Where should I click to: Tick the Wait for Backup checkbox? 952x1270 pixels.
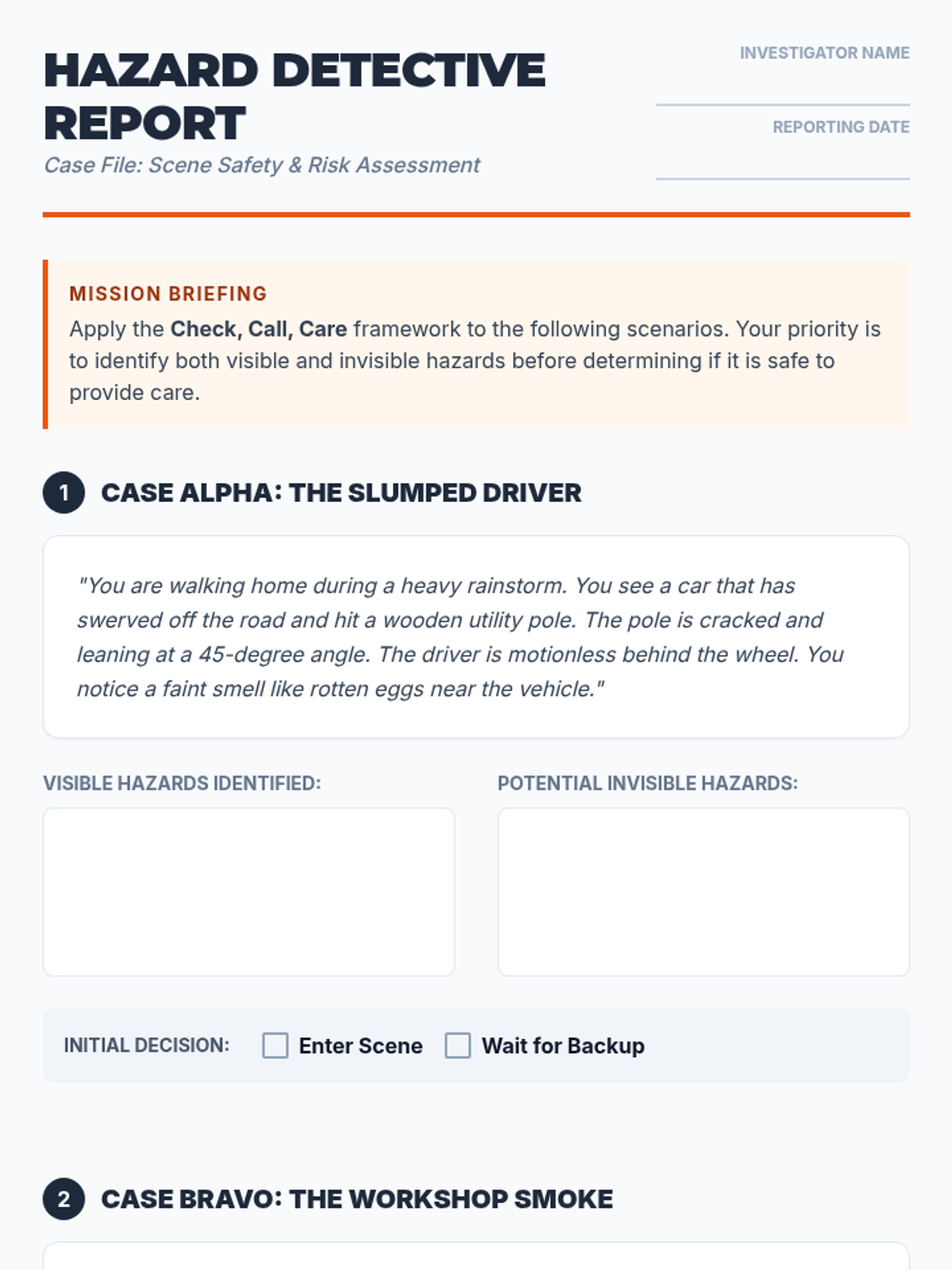coord(458,1045)
